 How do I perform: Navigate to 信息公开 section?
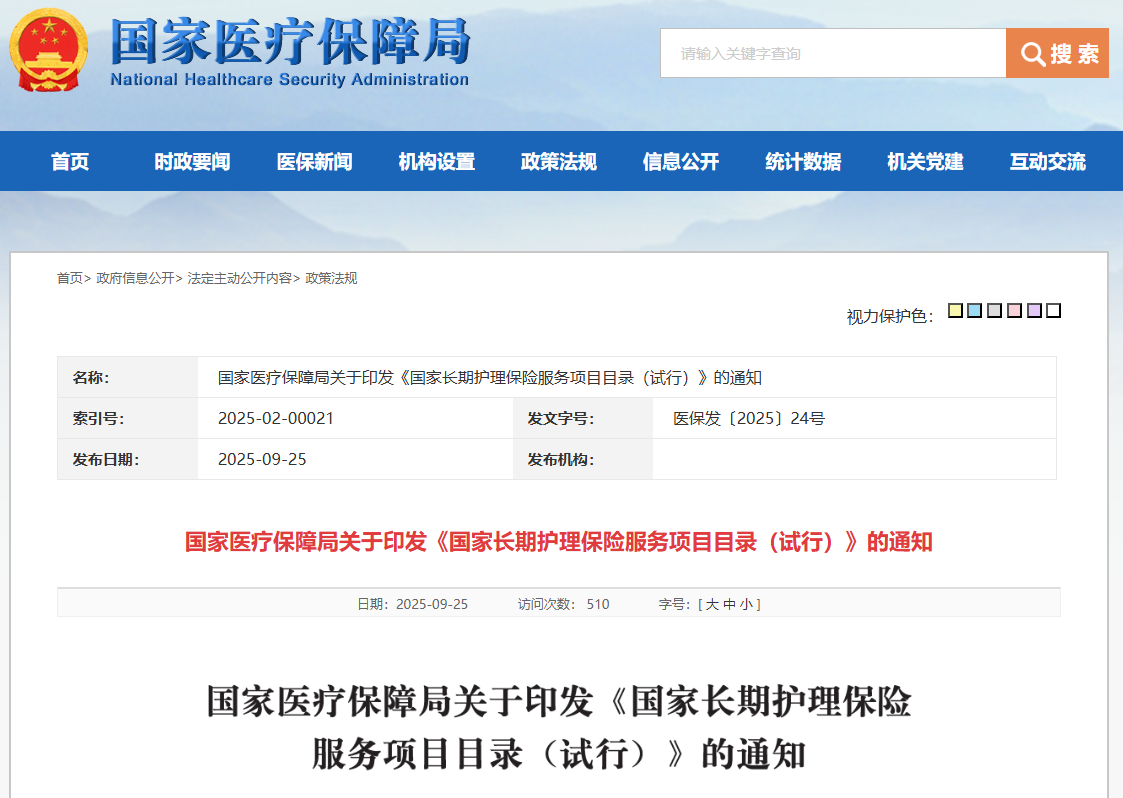coord(680,162)
